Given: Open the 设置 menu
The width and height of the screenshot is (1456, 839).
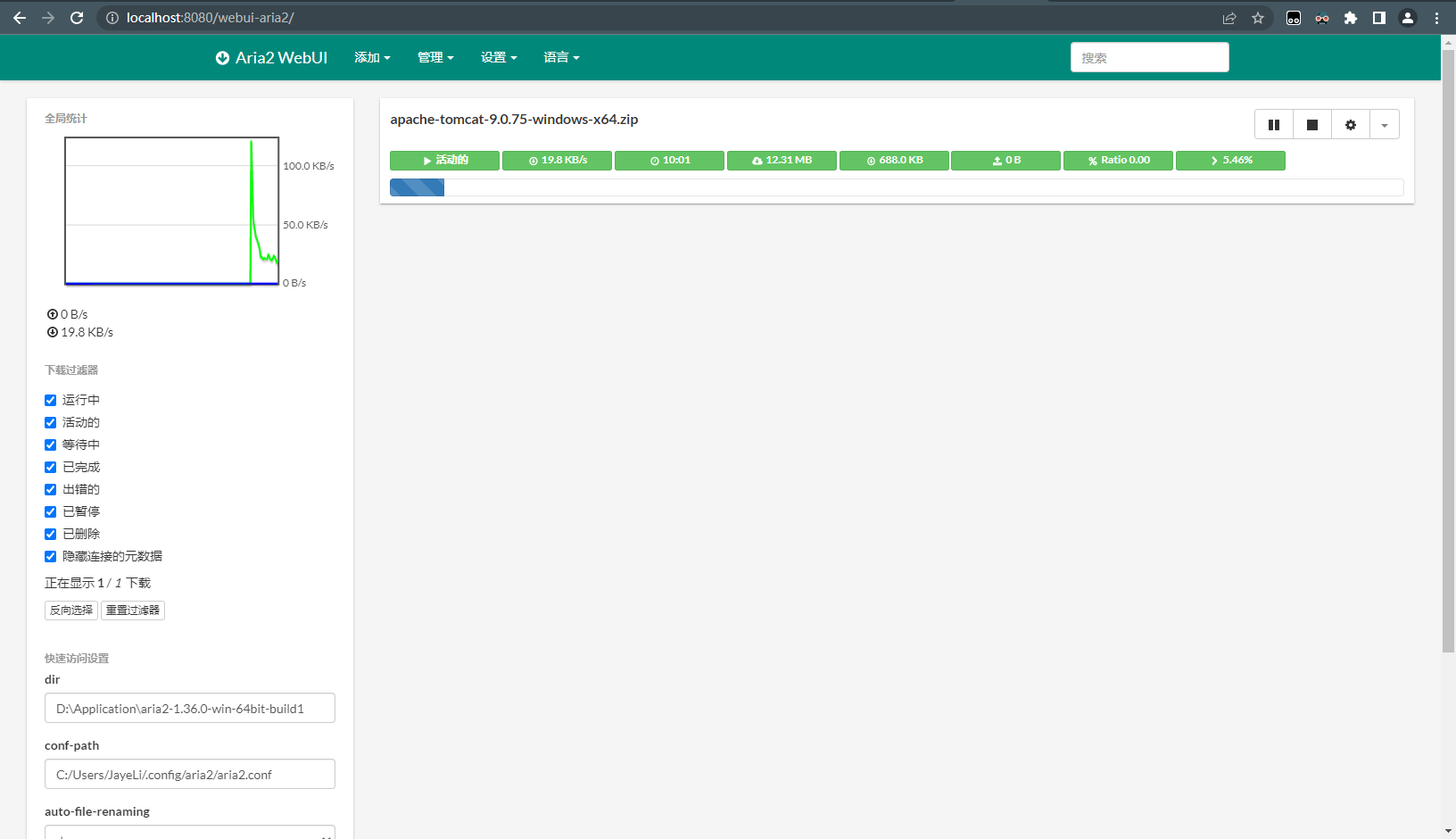Looking at the screenshot, I should pos(499,57).
